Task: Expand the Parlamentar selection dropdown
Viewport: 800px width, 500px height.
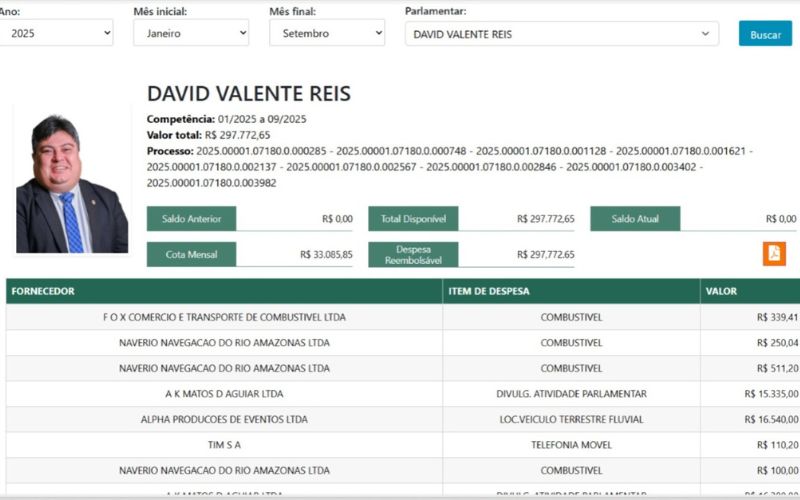Action: point(561,34)
